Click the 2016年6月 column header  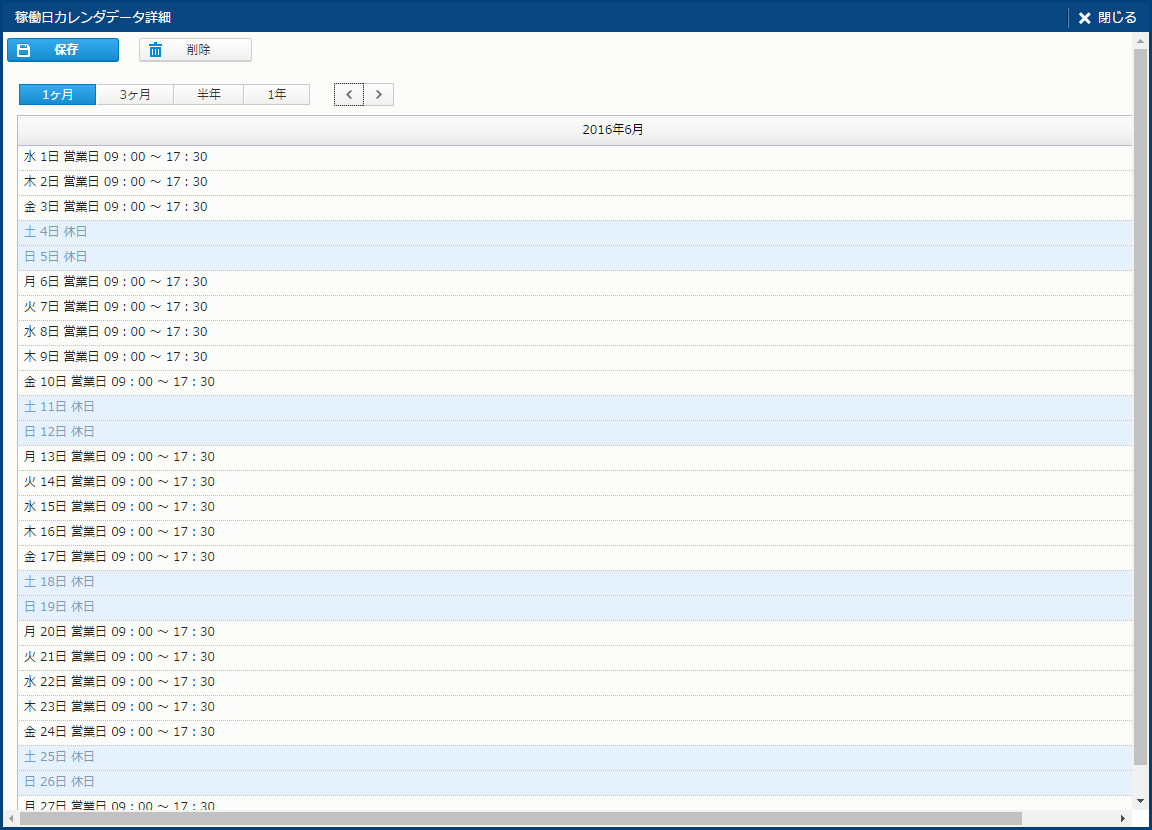(613, 131)
